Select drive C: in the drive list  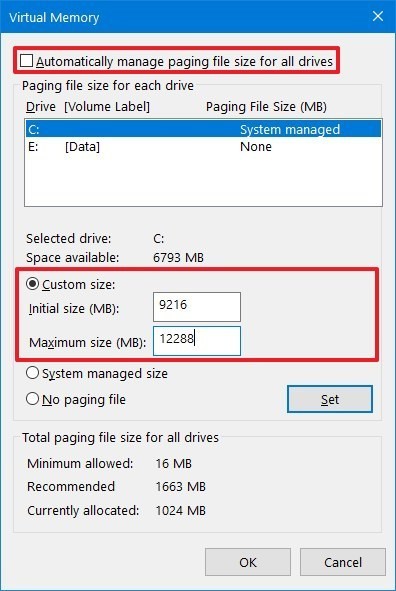click(x=203, y=129)
